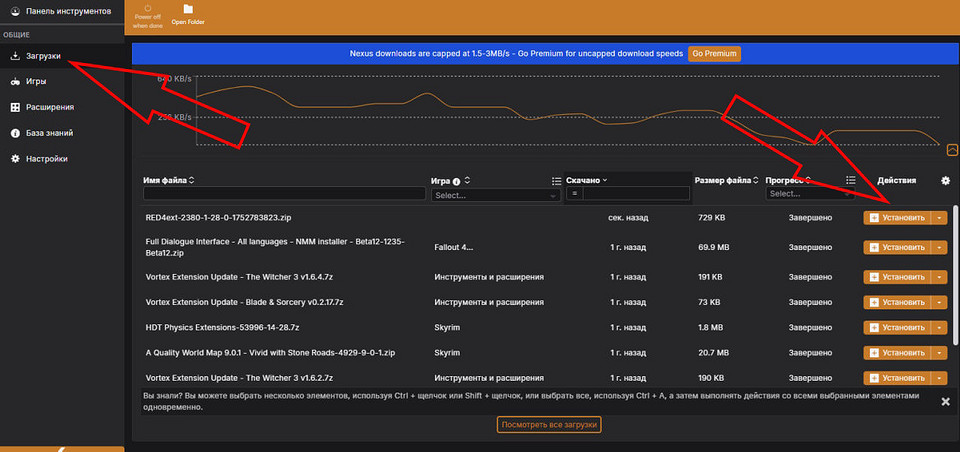960x452 pixels.
Task: Toggle grouping icon beside Прогресс column
Action: tap(850, 181)
